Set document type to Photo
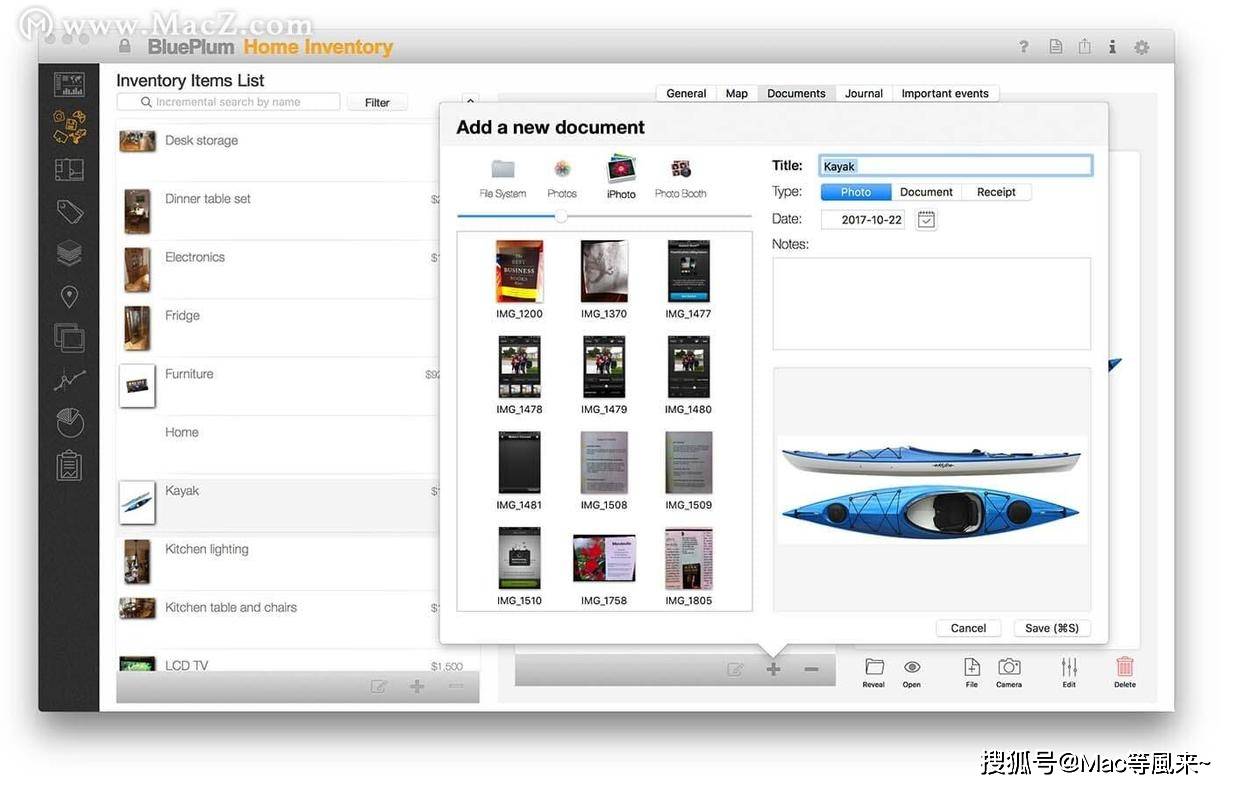Viewport: 1240px width, 789px height. (855, 192)
